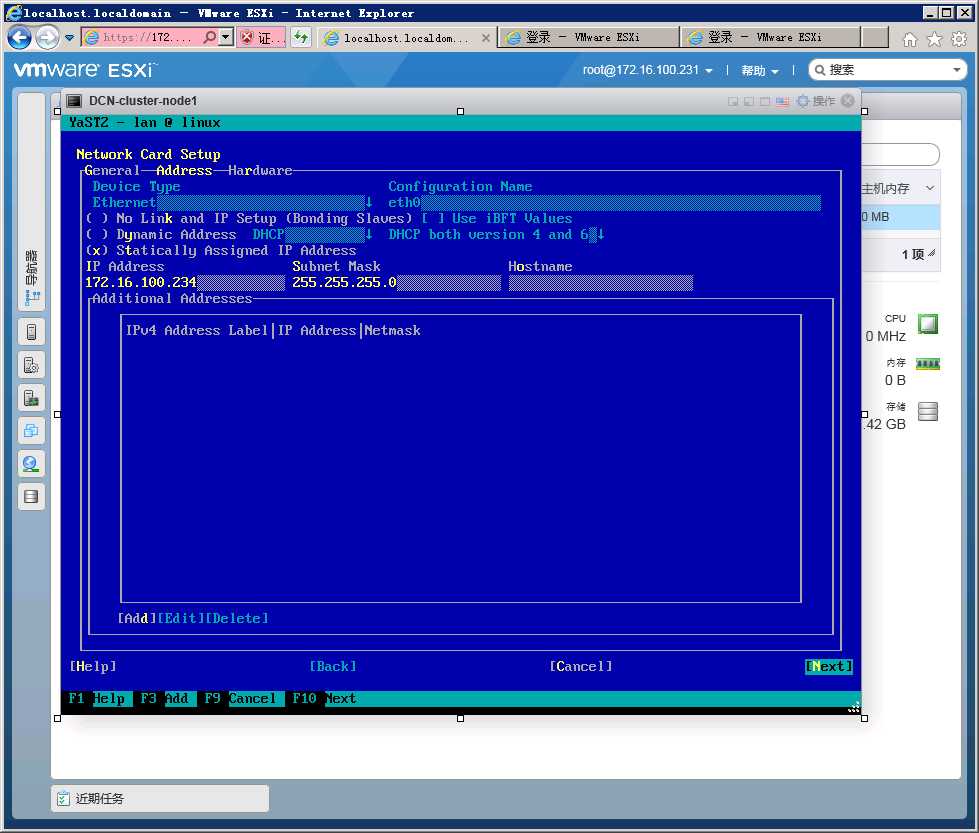Click the browser Home icon
Screen dimensions: 979x833
910,39
